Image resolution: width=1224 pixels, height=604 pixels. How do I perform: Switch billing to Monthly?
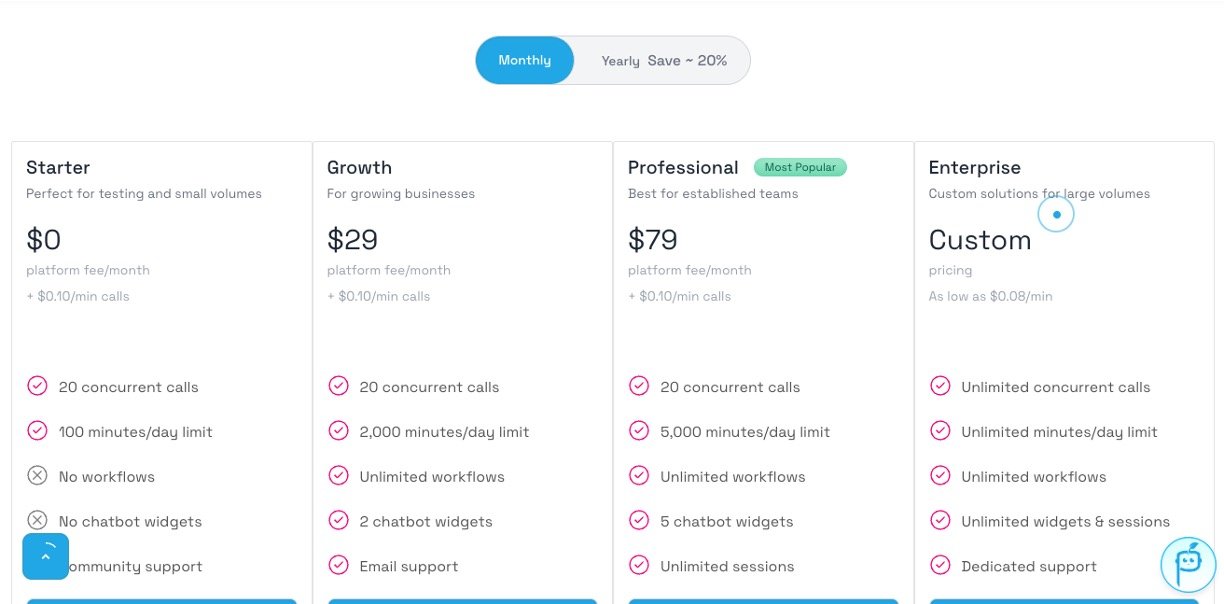(x=525, y=61)
